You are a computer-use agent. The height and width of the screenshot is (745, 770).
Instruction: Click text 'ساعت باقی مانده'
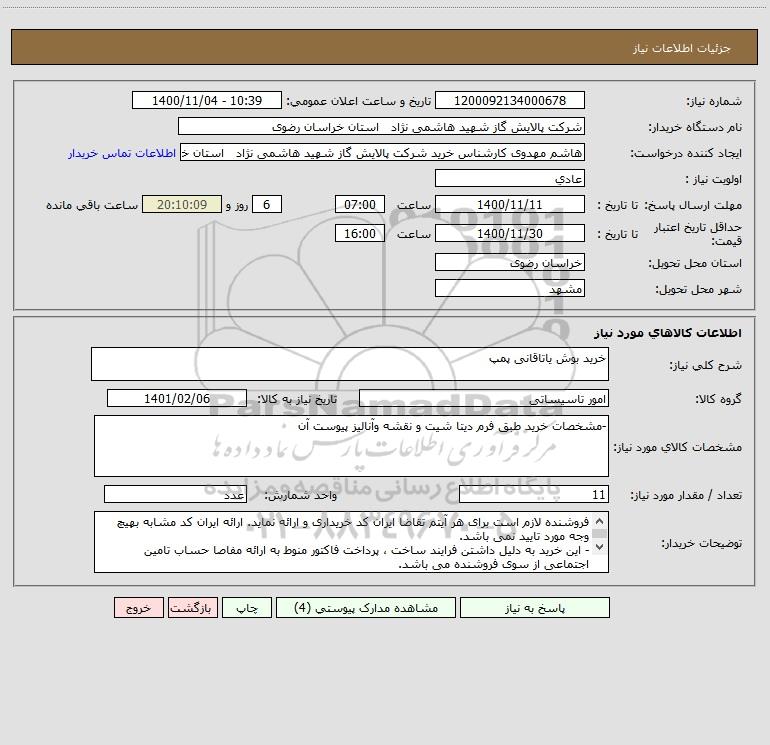point(92,205)
